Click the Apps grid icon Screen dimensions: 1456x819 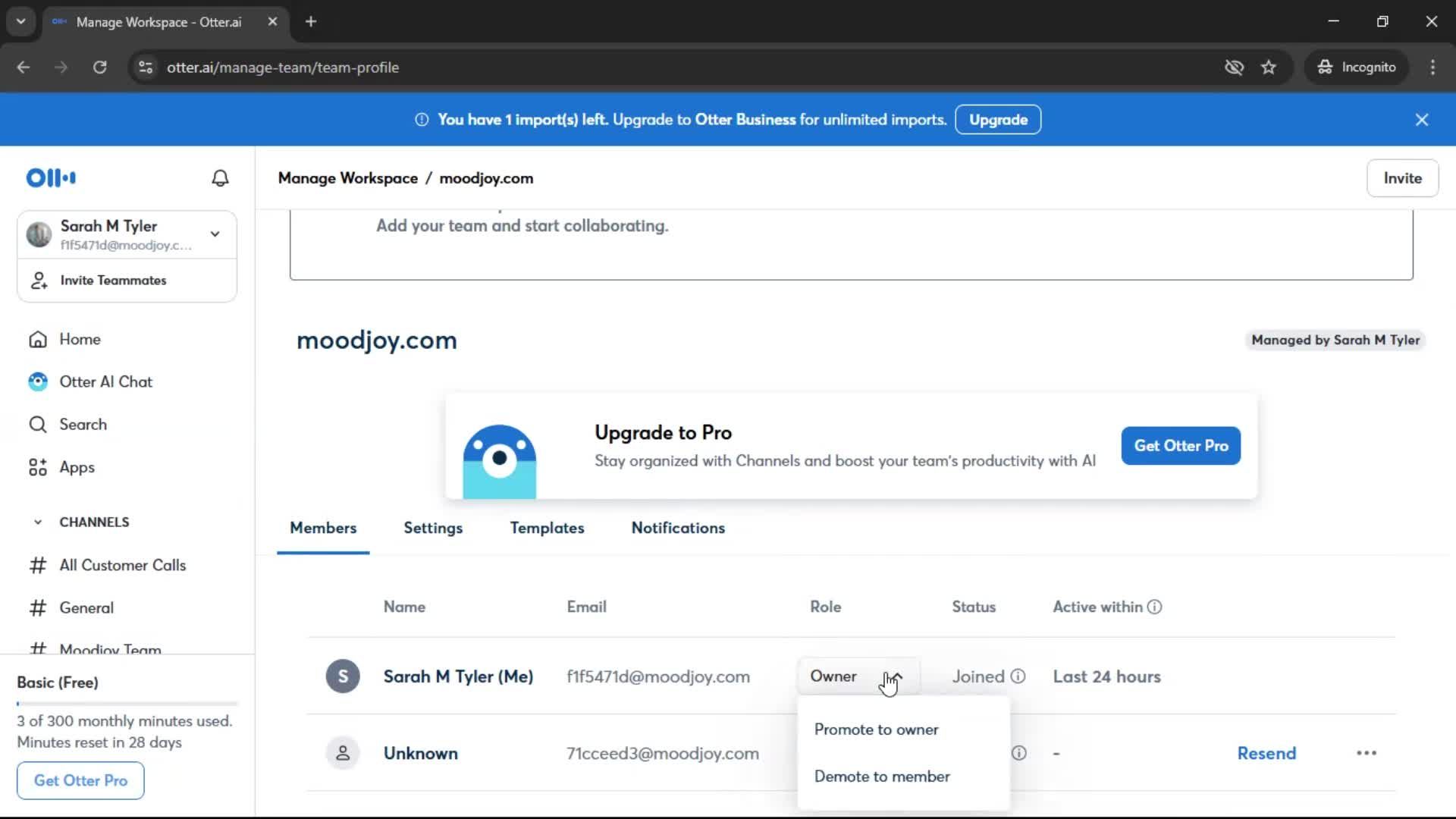[x=38, y=468]
